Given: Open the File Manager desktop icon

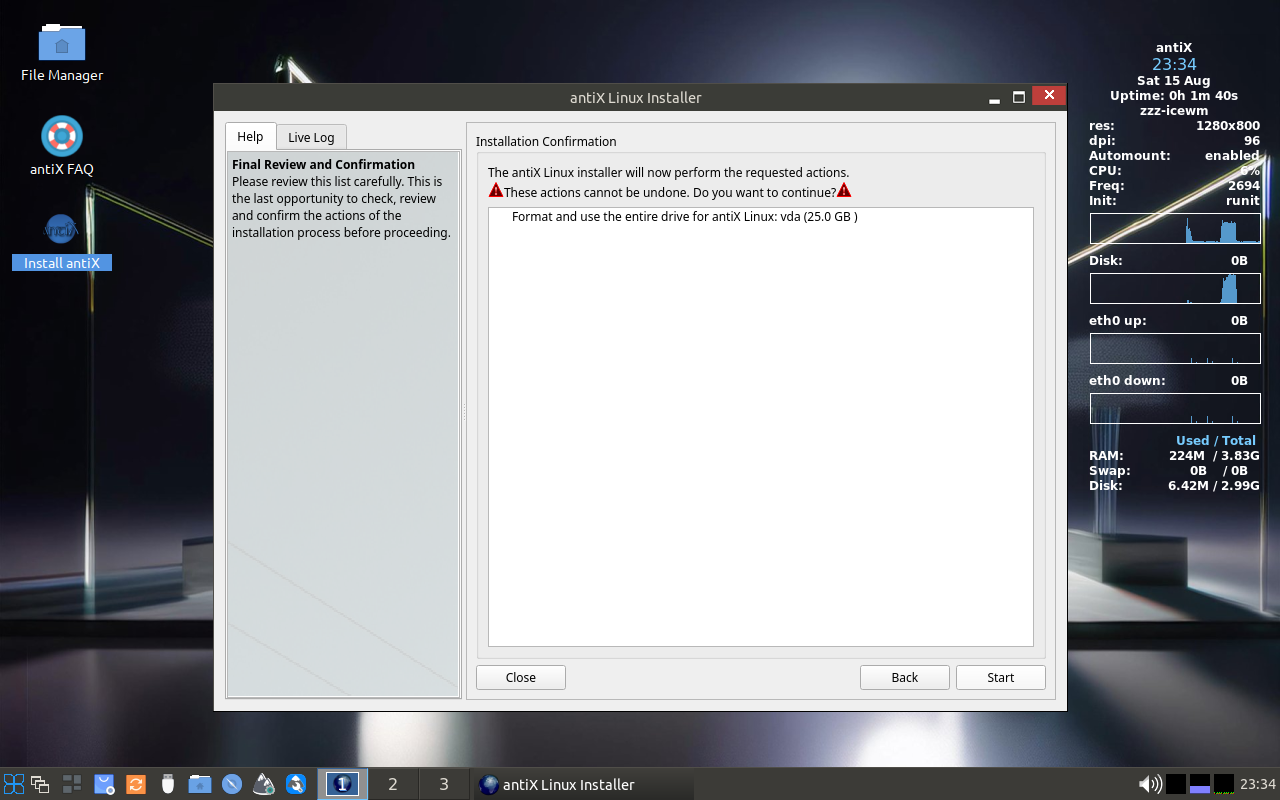Looking at the screenshot, I should (x=62, y=43).
